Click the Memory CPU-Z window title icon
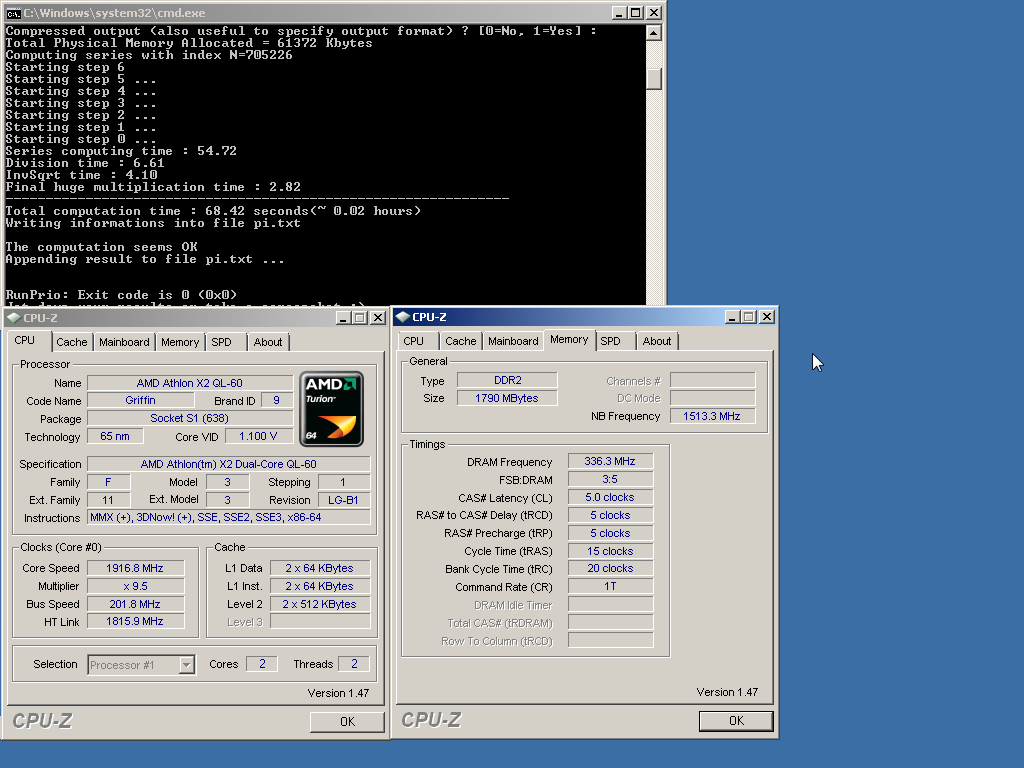The width and height of the screenshot is (1024, 768). coord(403,317)
